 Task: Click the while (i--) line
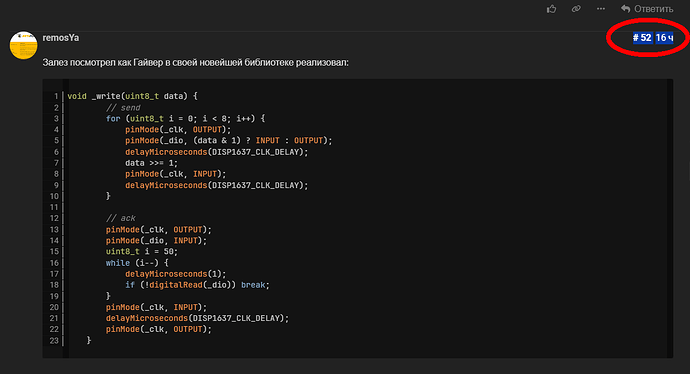(x=137, y=263)
